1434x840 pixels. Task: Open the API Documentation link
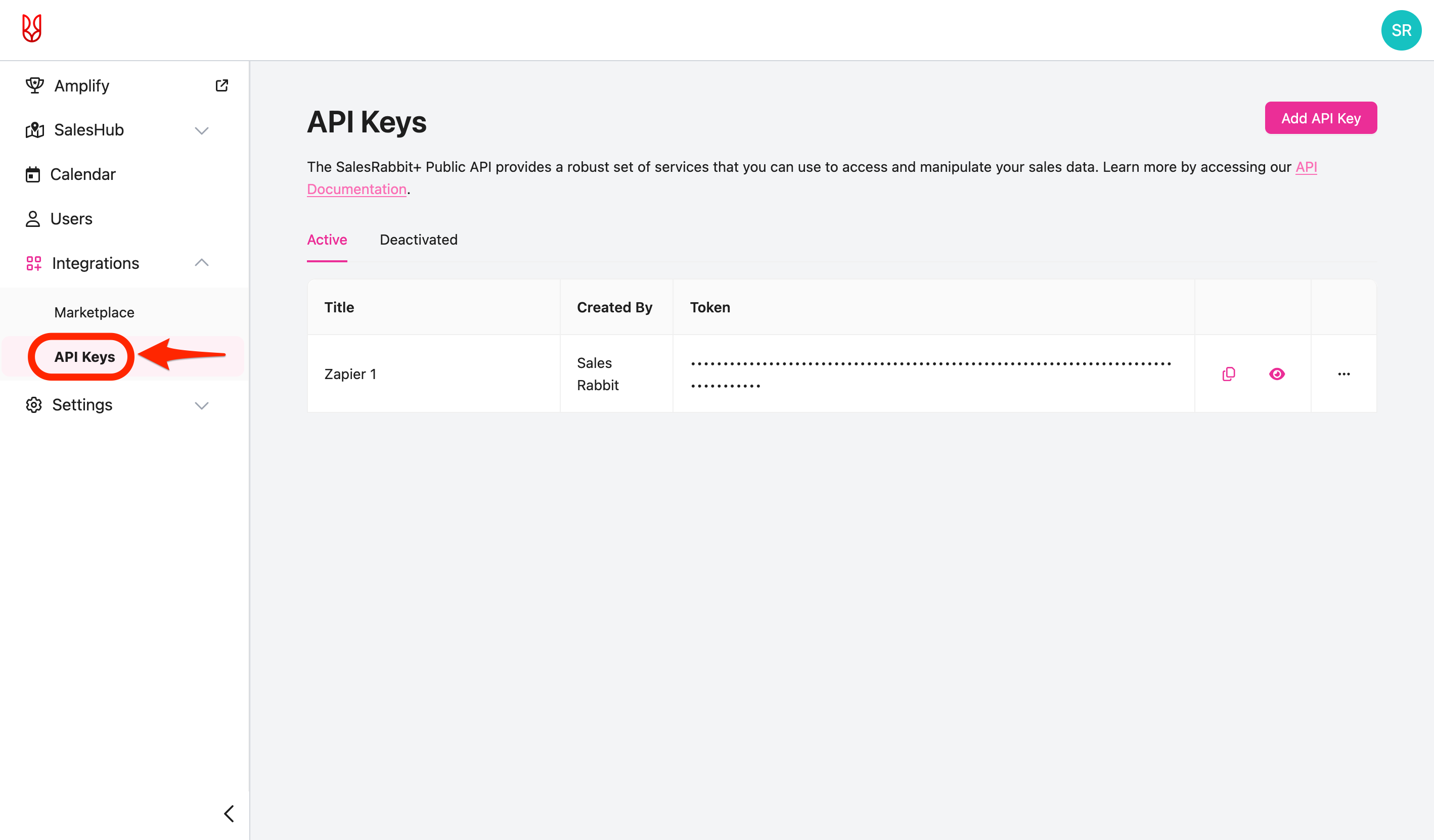click(x=356, y=189)
